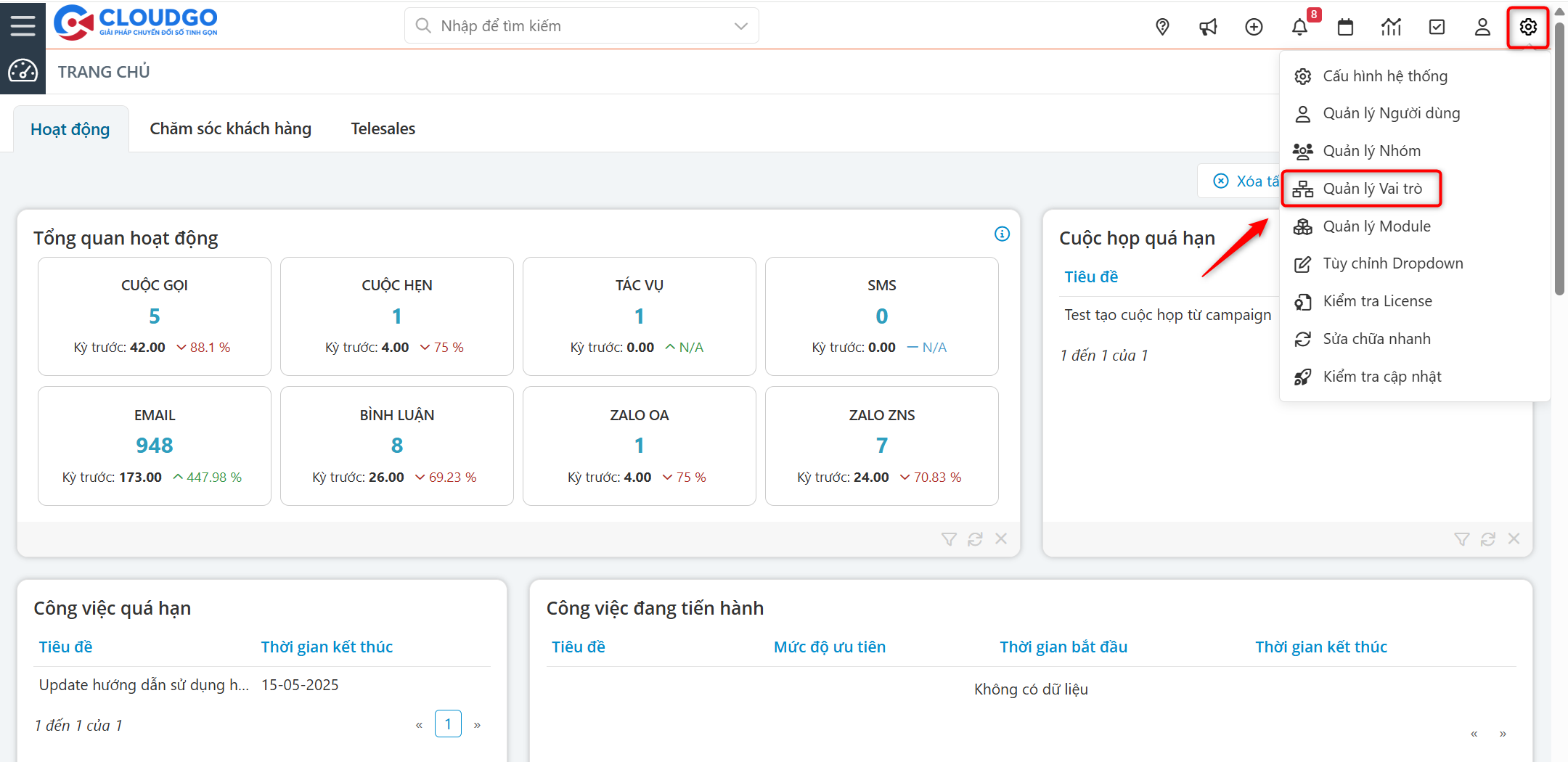Open the hamburger main menu
Screen dimensions: 1568x762
(23, 25)
